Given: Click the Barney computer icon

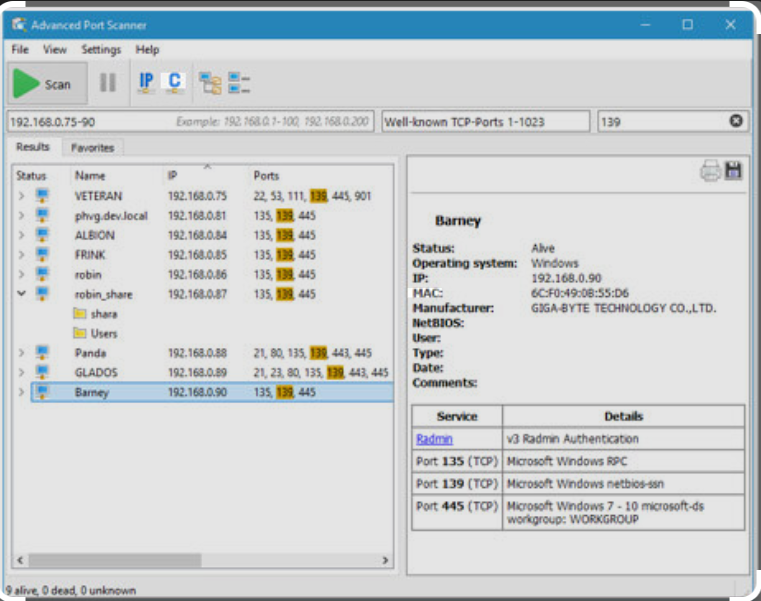Looking at the screenshot, I should pos(42,392).
